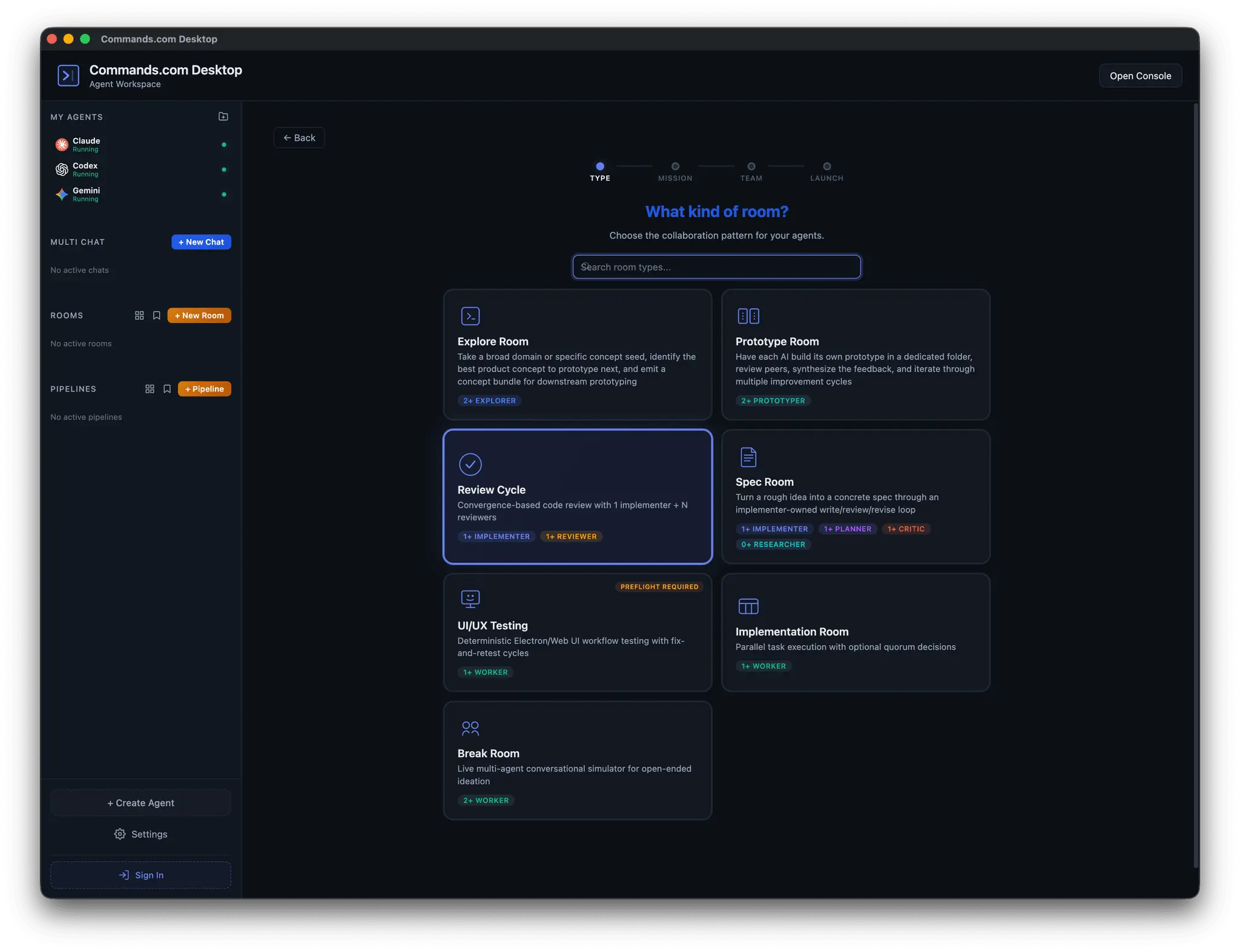This screenshot has width=1240, height=952.
Task: Select the Spec Room title
Action: (x=764, y=482)
